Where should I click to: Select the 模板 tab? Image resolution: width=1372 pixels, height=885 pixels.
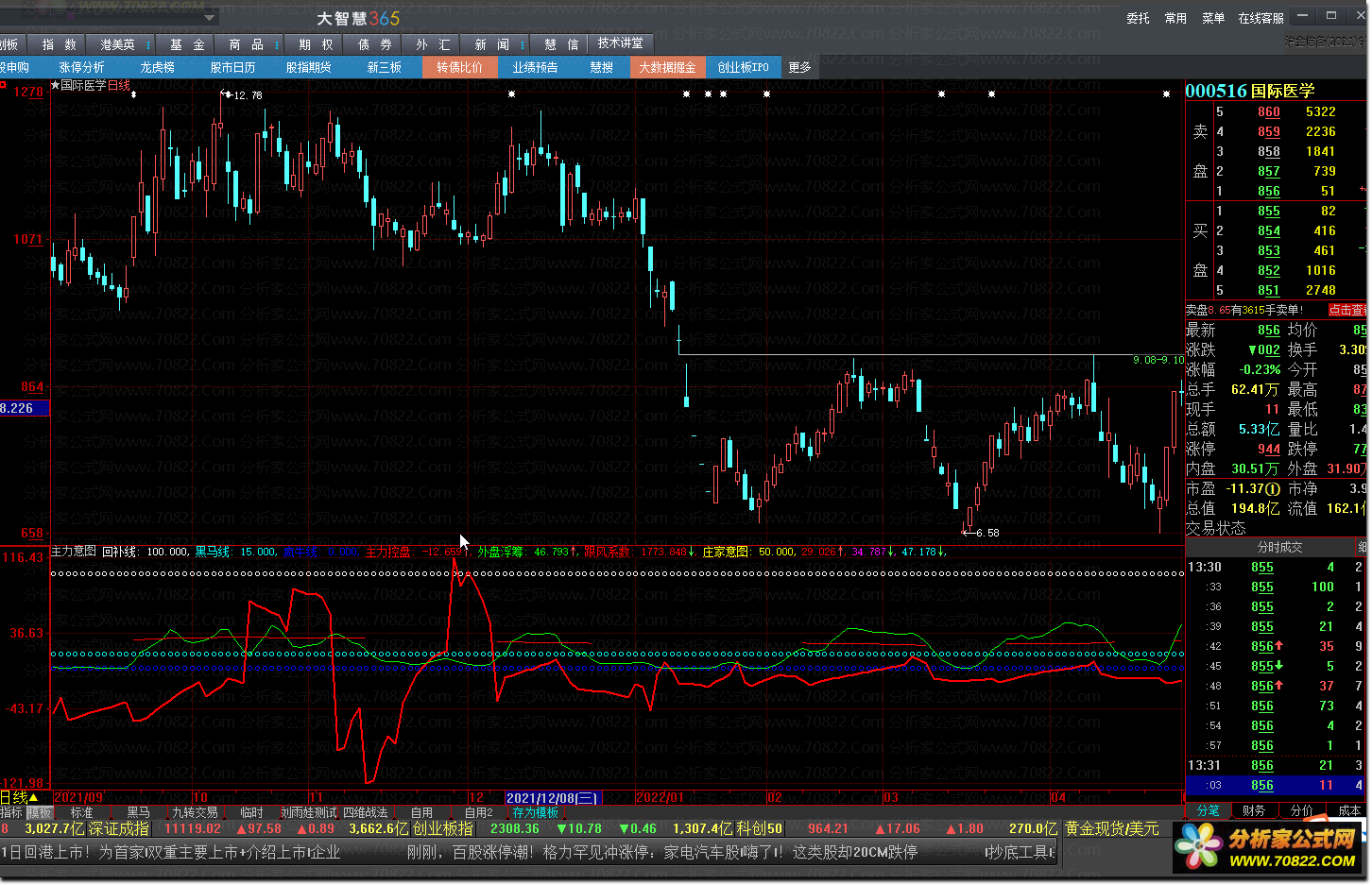pos(39,812)
